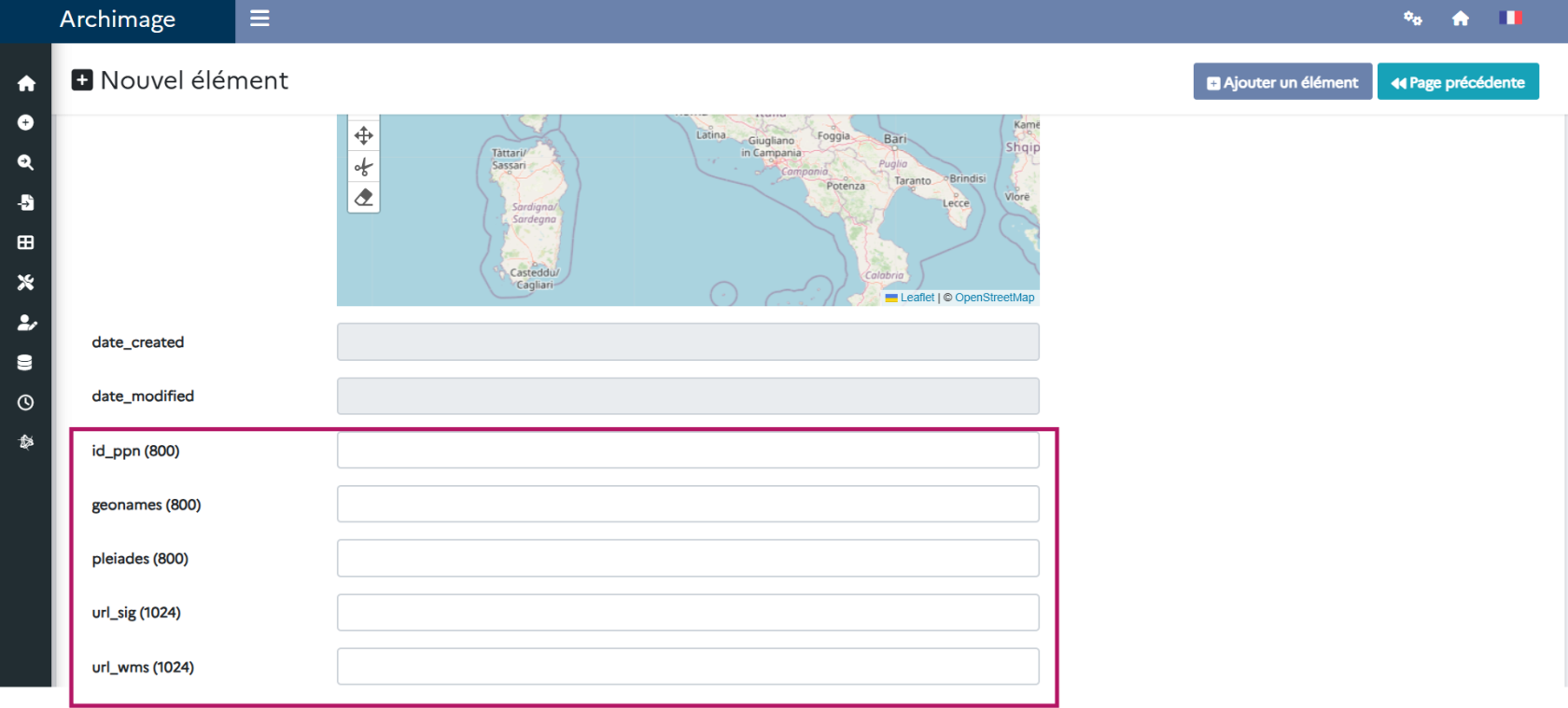
Task: Open settings gears icon in top bar
Action: click(1412, 19)
